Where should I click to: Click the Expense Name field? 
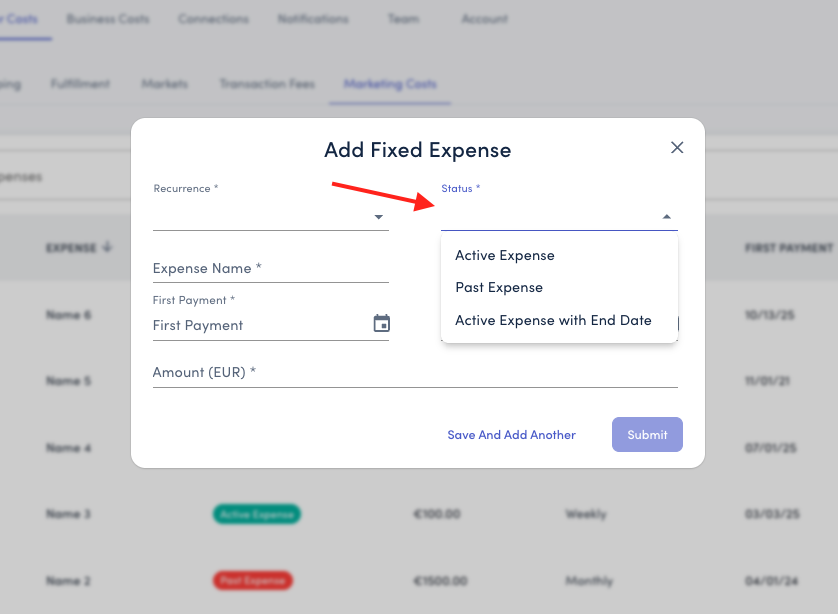coord(270,268)
